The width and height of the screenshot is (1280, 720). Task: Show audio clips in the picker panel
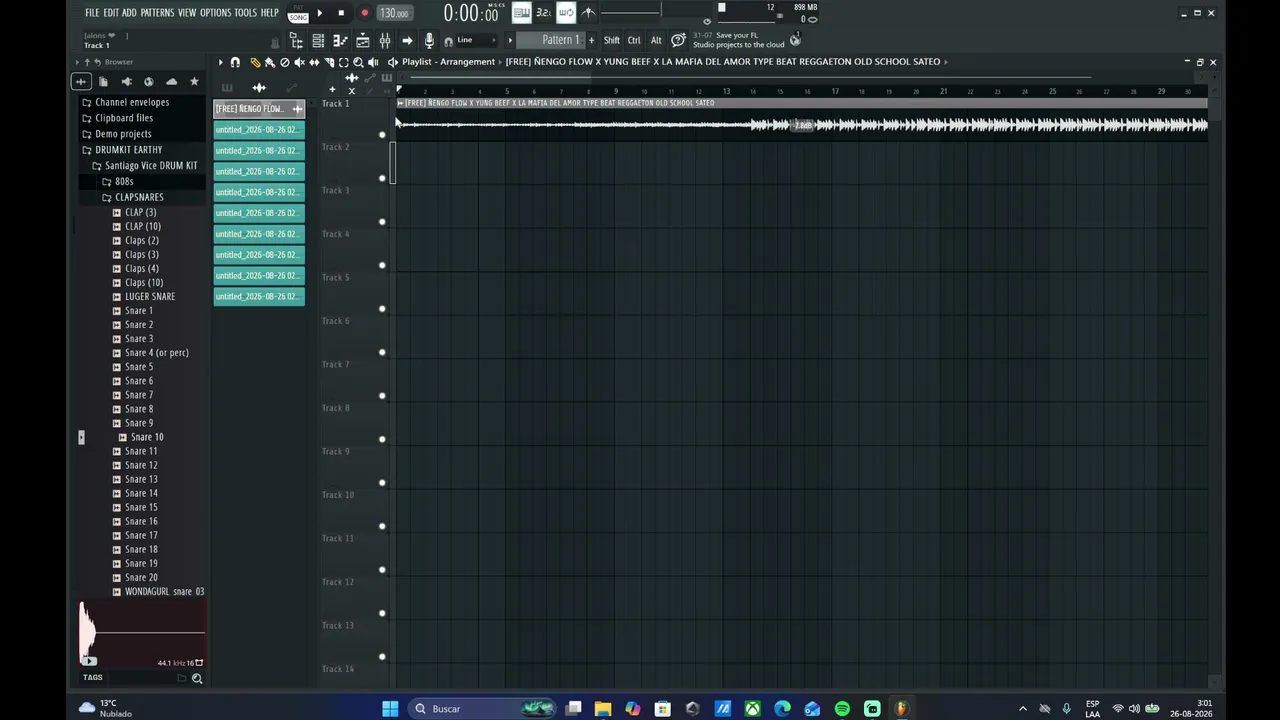point(259,88)
